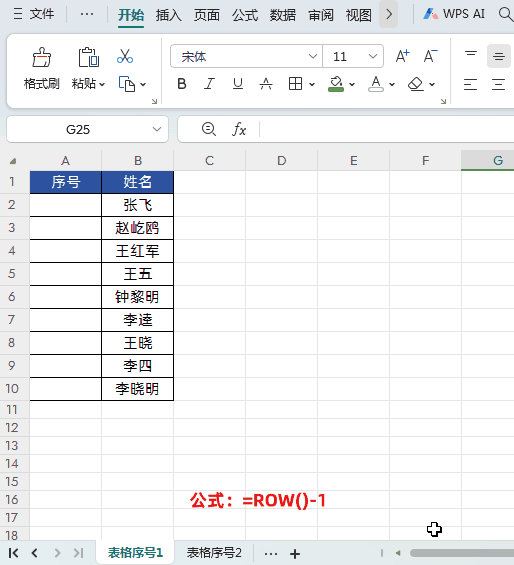514x565 pixels.
Task: Click the Format Painter brush icon
Action: click(42, 57)
